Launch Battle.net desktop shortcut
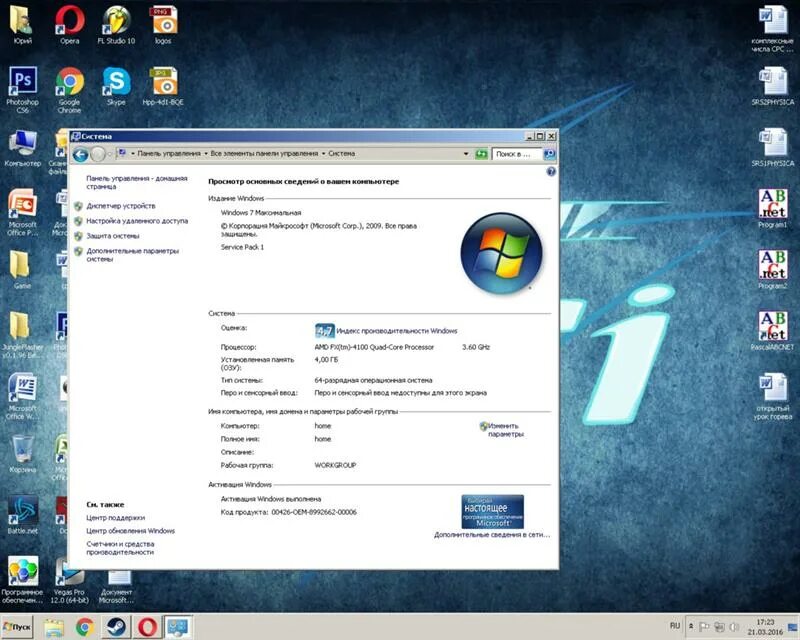Image resolution: width=800 pixels, height=640 pixels. tap(22, 514)
